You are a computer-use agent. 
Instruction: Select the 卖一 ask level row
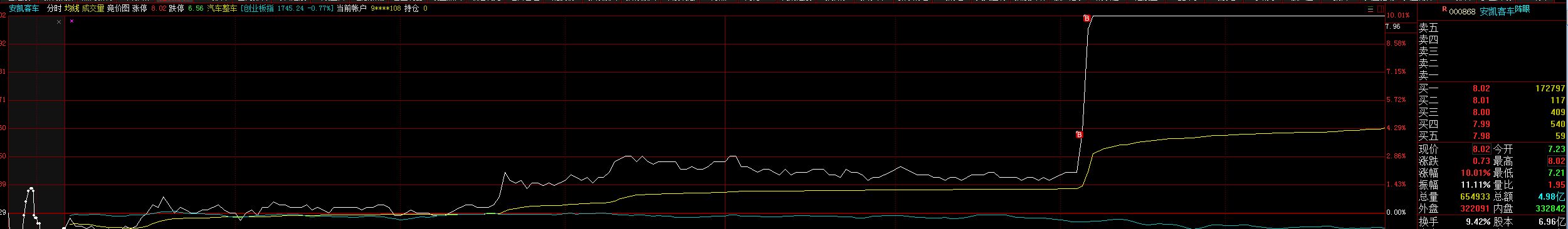coord(1492,75)
